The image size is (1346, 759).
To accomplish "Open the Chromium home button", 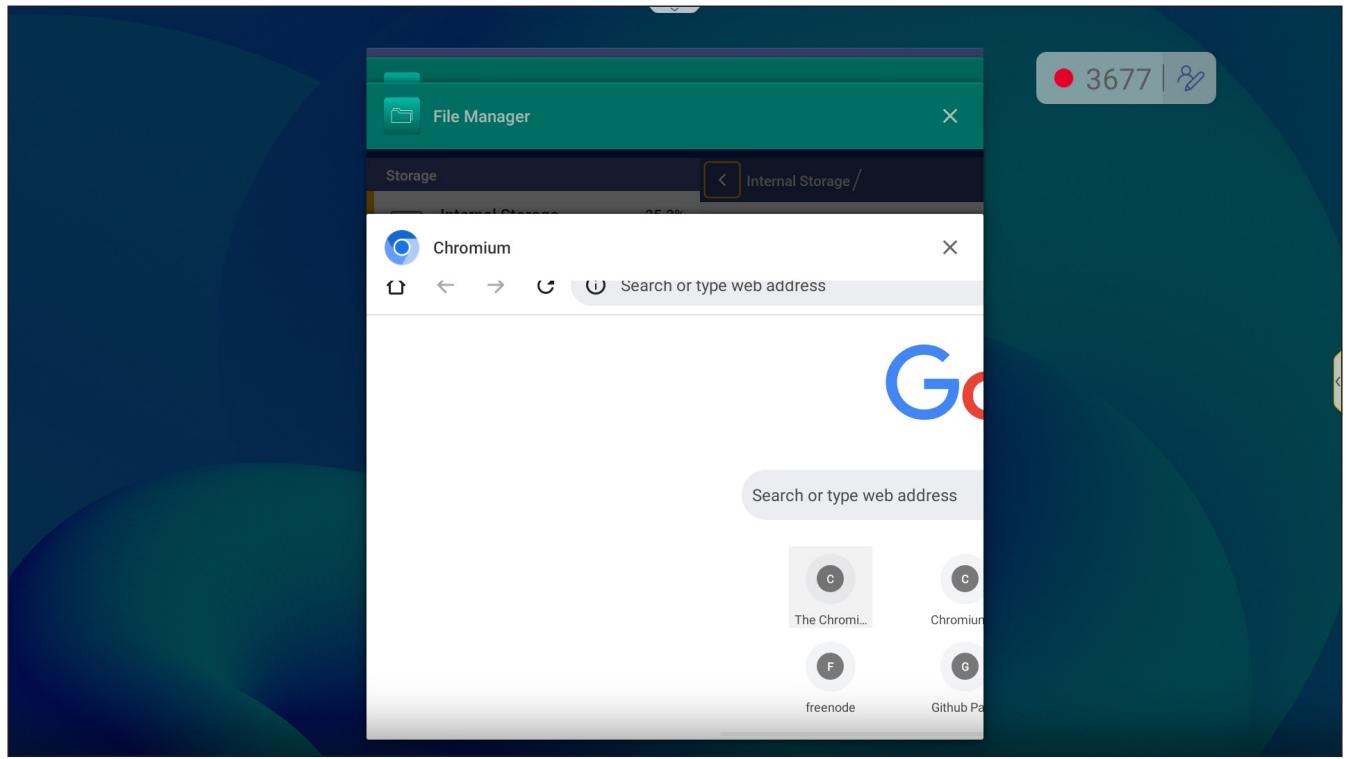I will (396, 287).
